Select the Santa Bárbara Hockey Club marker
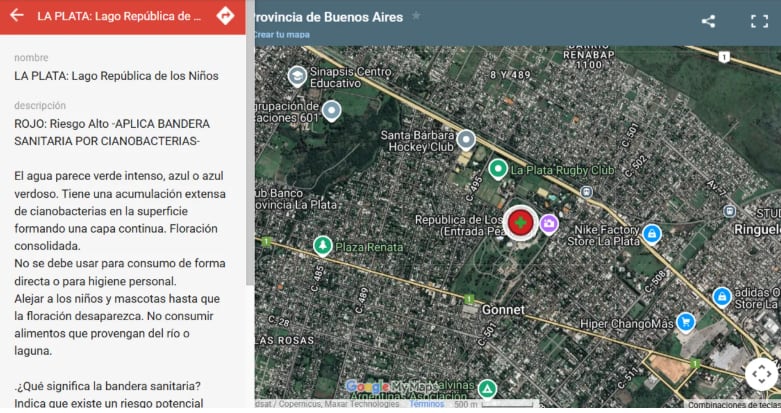The height and width of the screenshot is (413, 781). pos(466,140)
